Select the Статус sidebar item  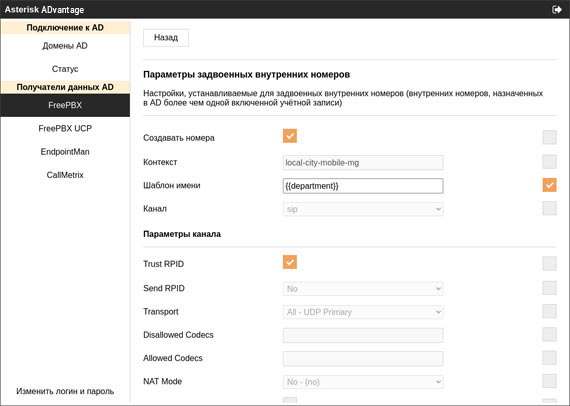pyautogui.click(x=65, y=69)
